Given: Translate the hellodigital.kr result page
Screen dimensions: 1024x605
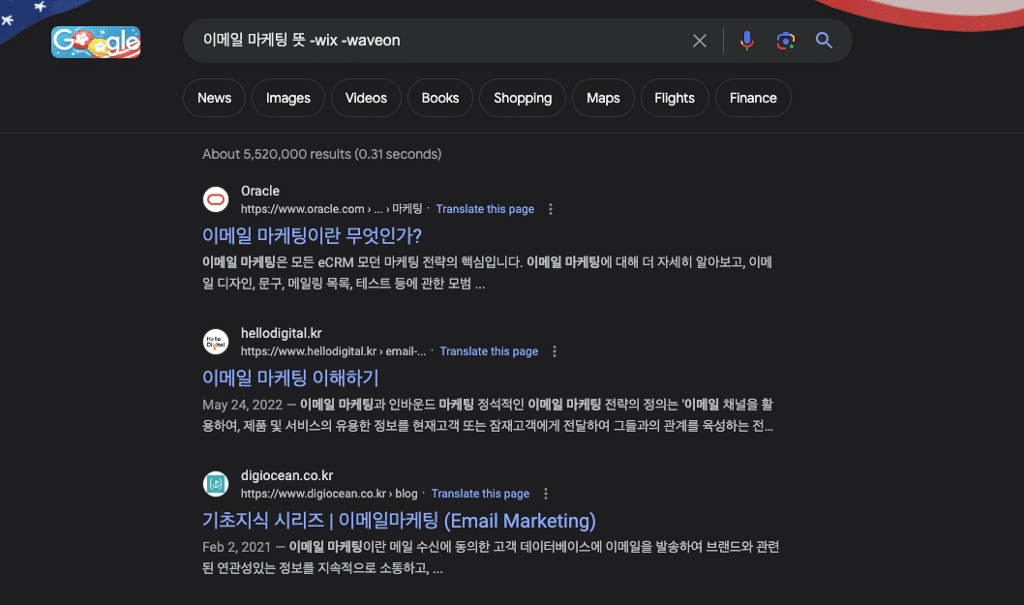Looking at the screenshot, I should pos(488,352).
